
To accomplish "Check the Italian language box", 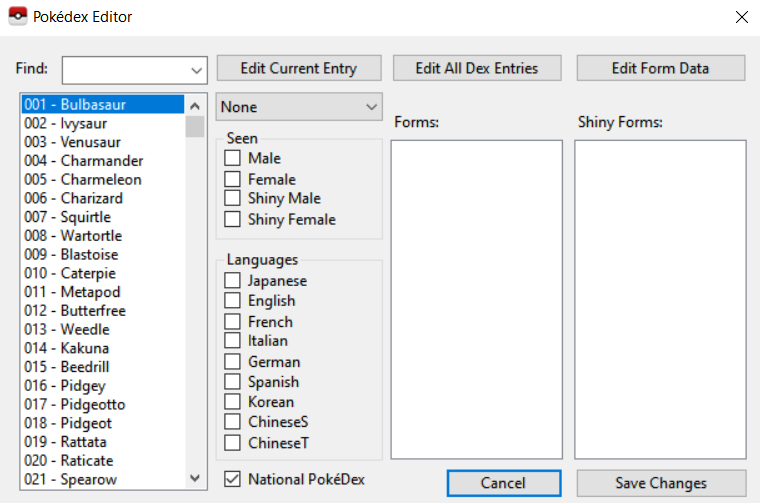I will [x=232, y=340].
